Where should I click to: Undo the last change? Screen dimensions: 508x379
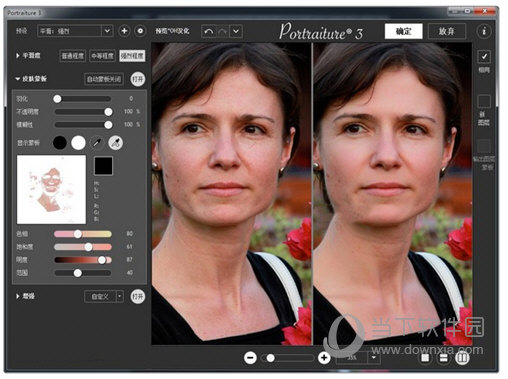tap(209, 31)
